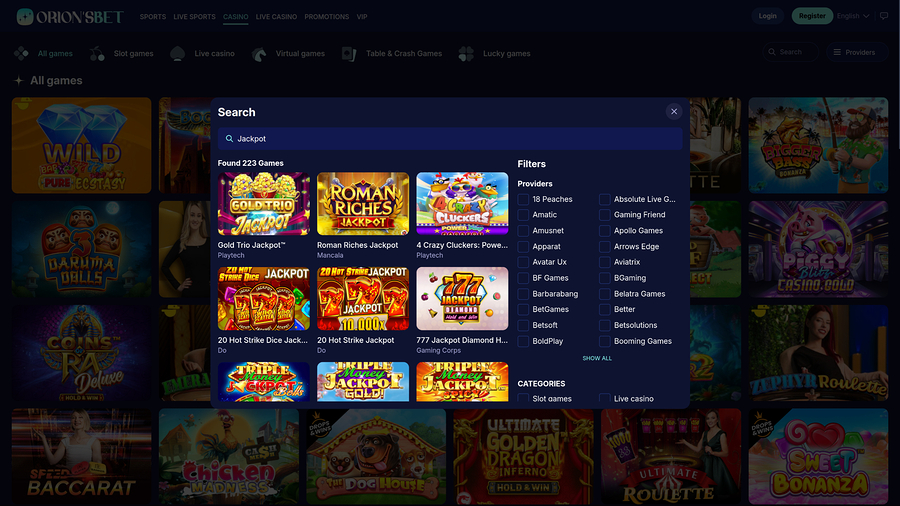Click the magnifier icon in the top-right Search box
The image size is (900, 506).
(772, 52)
